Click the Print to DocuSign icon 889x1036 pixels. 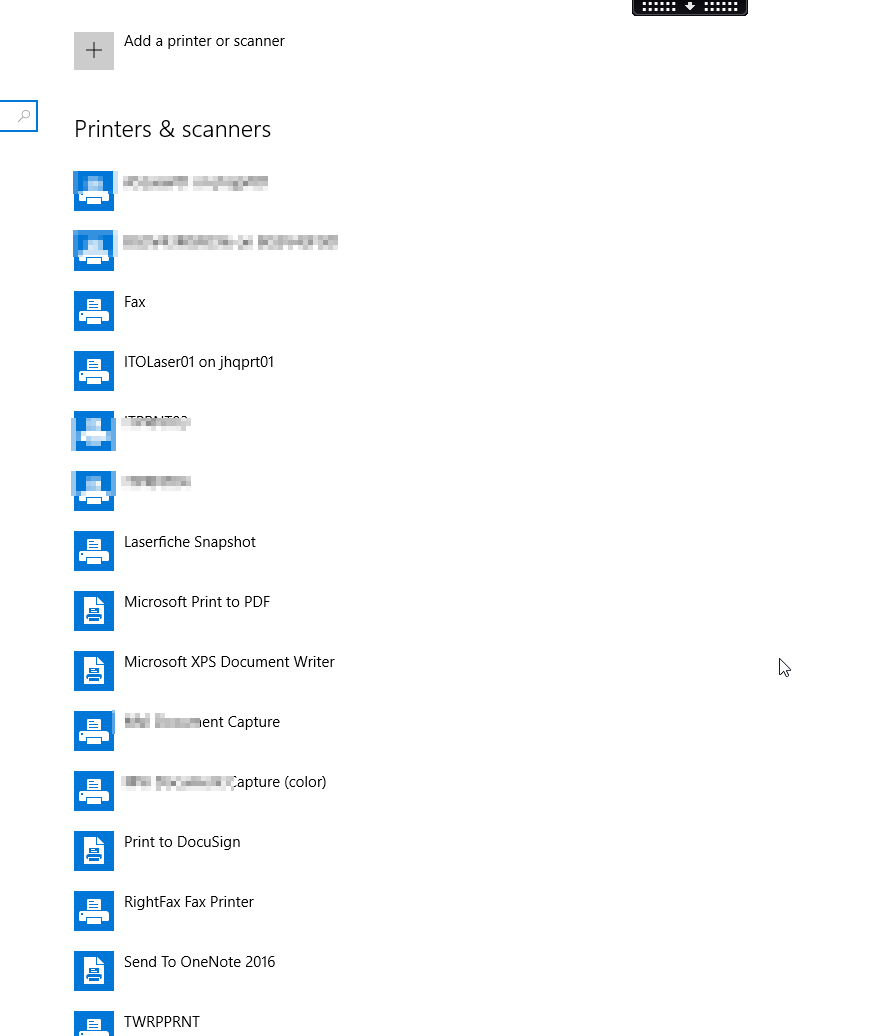click(x=94, y=851)
